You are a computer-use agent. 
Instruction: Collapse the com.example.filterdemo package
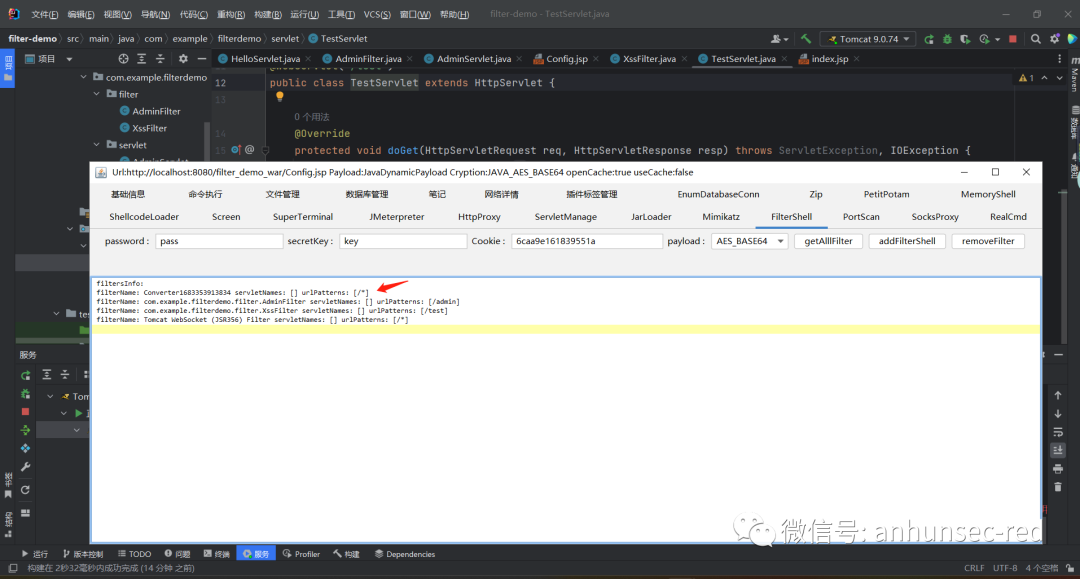point(83,77)
